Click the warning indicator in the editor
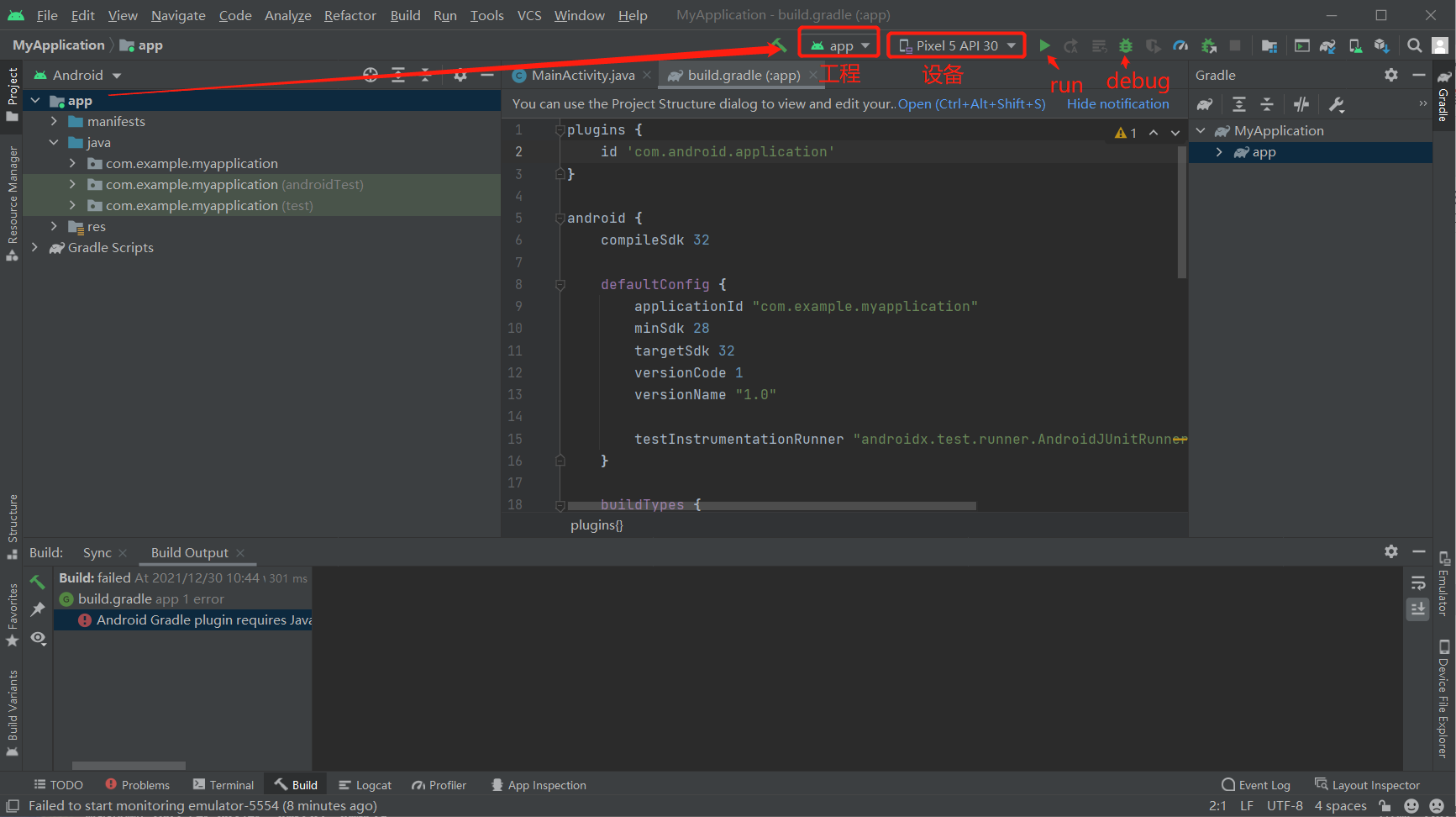The image size is (1456, 817). tap(1126, 133)
